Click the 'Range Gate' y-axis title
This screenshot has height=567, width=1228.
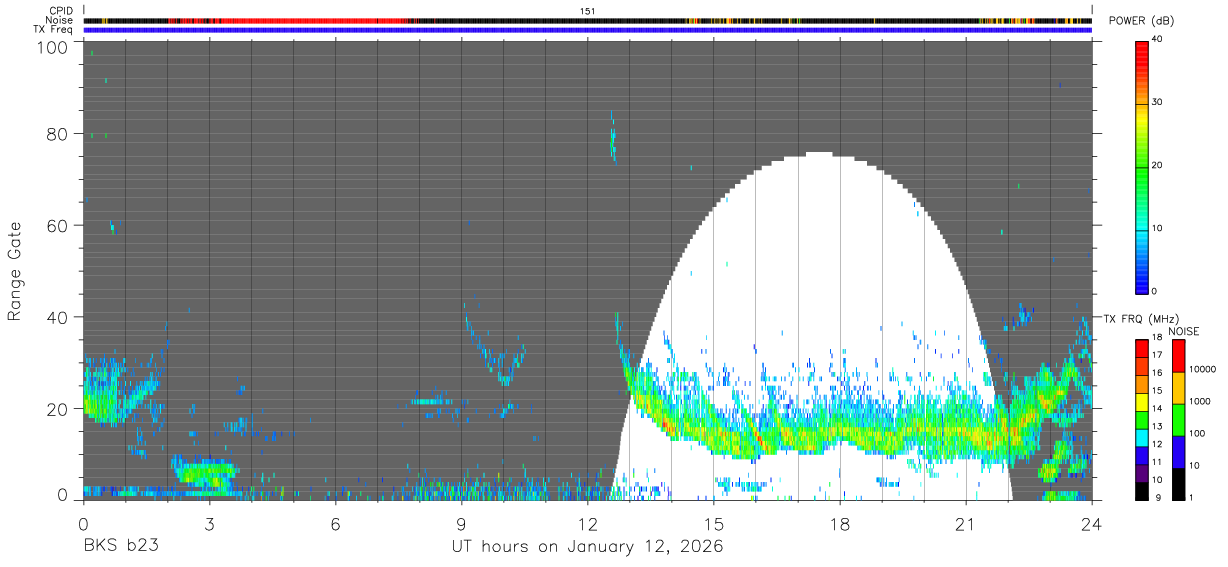[15, 271]
